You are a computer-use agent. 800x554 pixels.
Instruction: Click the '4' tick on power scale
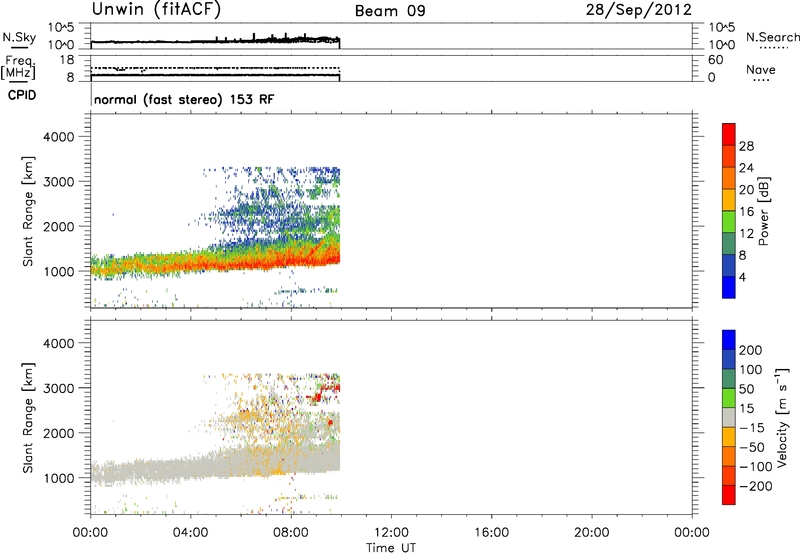tap(742, 277)
